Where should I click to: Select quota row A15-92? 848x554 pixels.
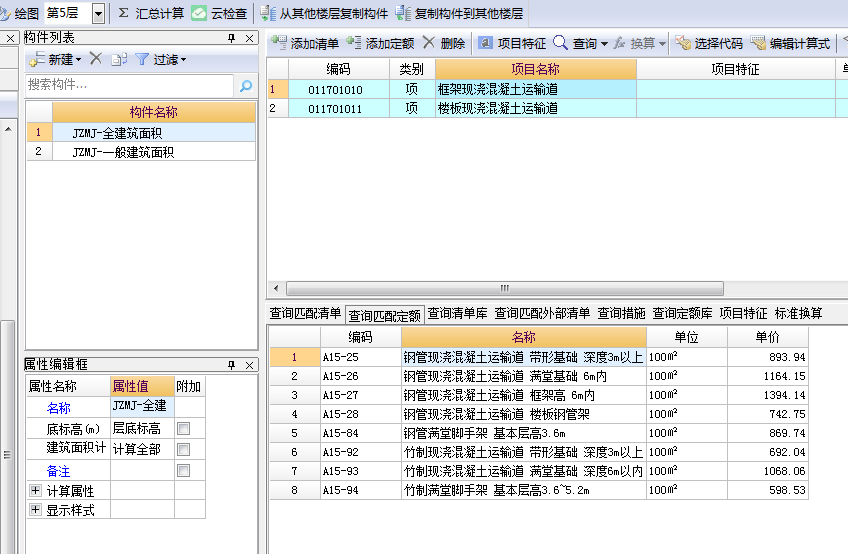(x=539, y=452)
